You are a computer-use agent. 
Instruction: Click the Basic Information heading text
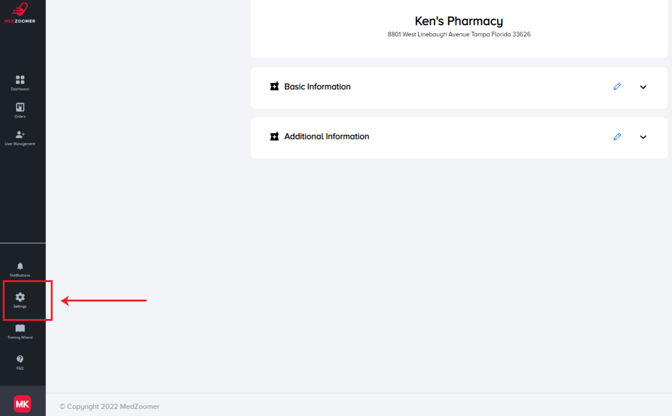tap(317, 87)
